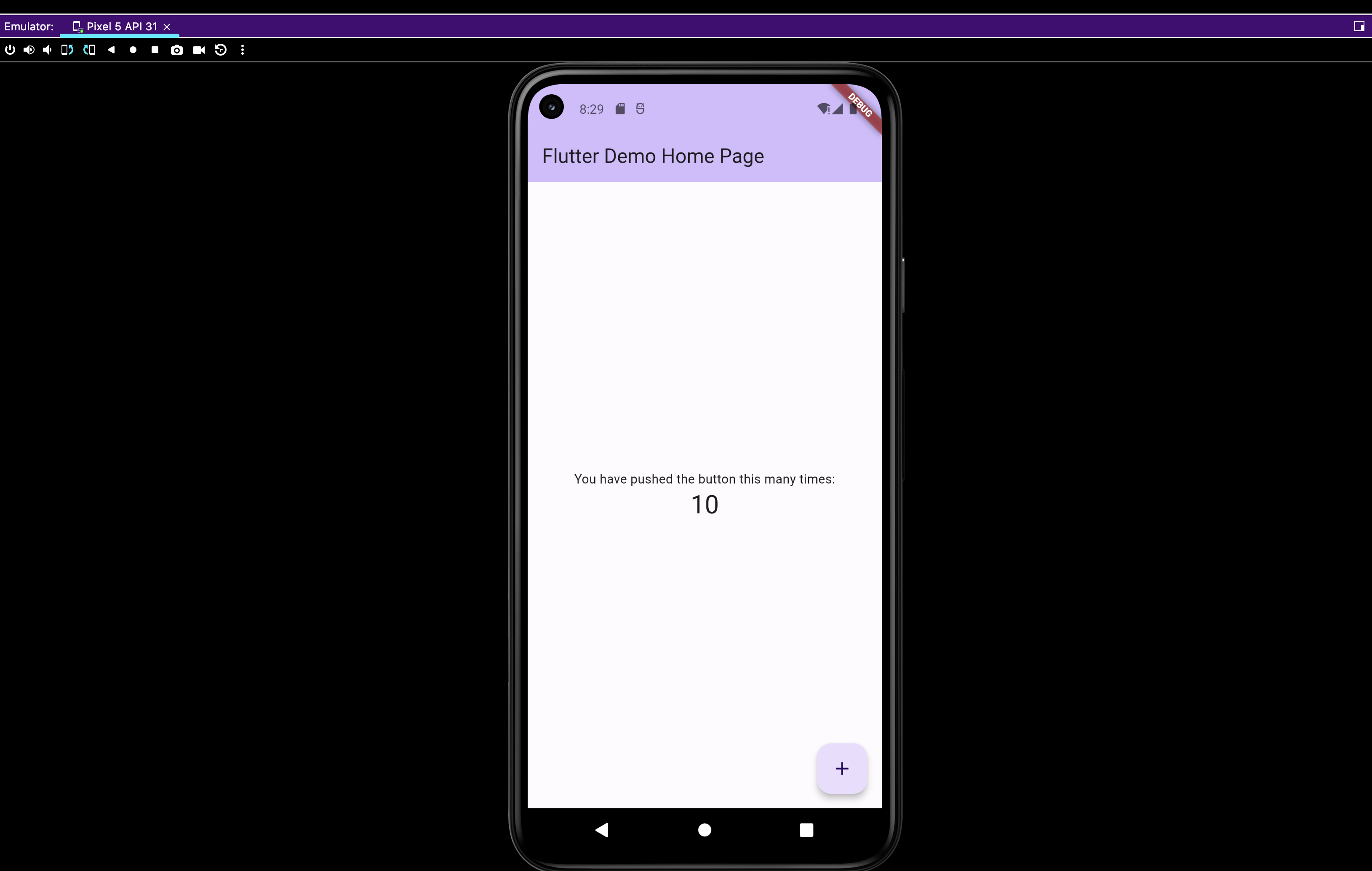Click the camera icon in emulator toolbar

(177, 50)
